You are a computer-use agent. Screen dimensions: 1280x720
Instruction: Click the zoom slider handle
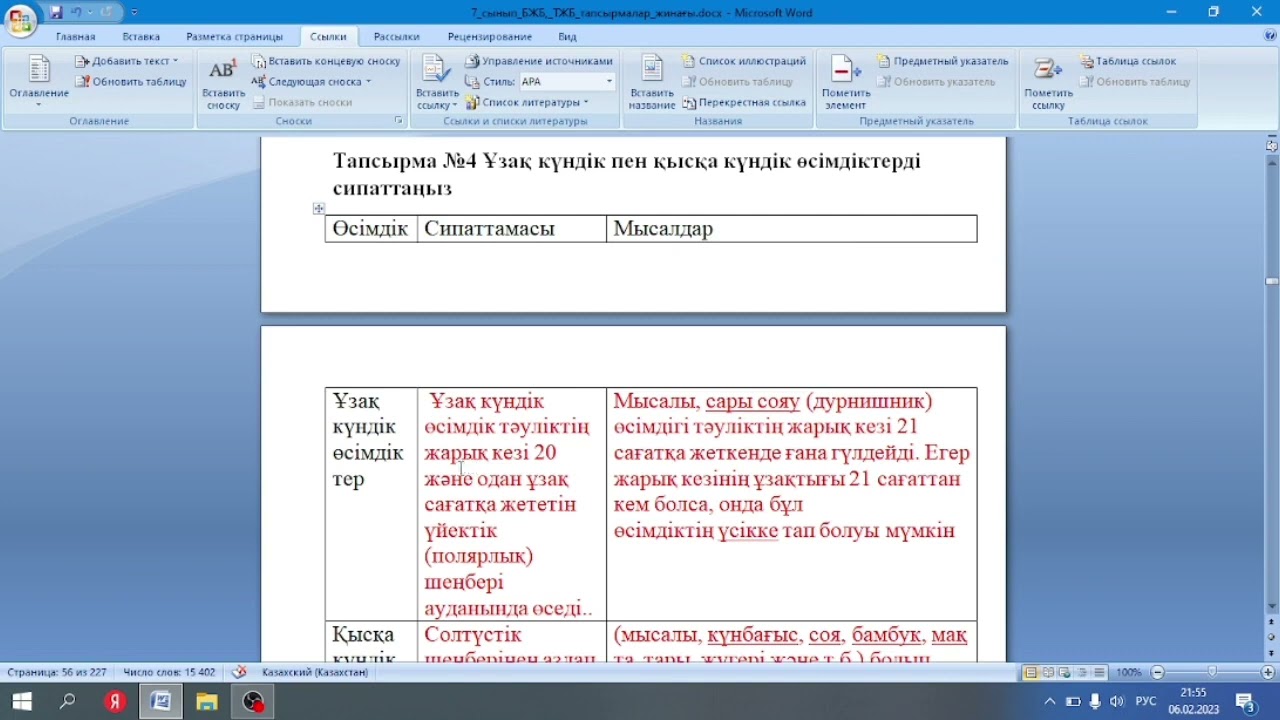pyautogui.click(x=1212, y=672)
